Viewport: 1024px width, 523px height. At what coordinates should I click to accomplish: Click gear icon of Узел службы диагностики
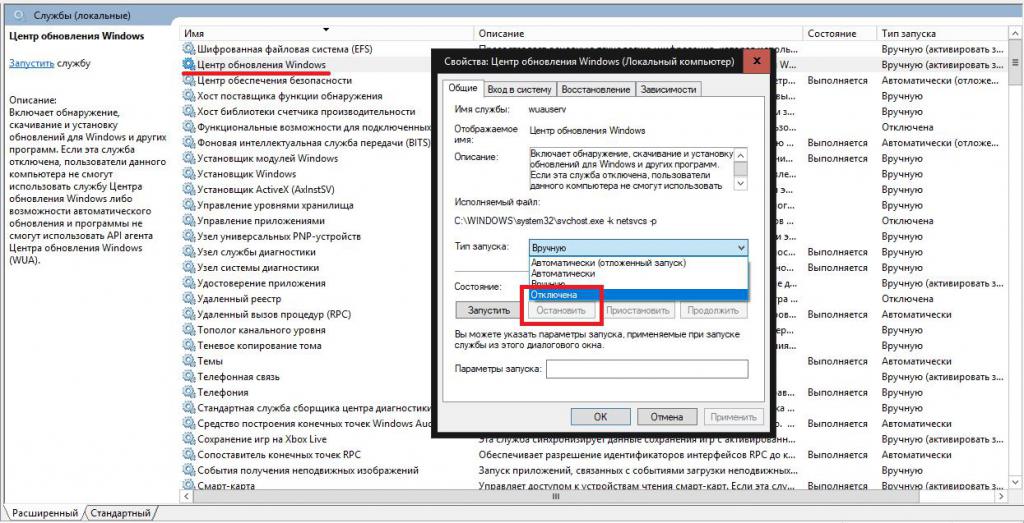pyautogui.click(x=189, y=252)
